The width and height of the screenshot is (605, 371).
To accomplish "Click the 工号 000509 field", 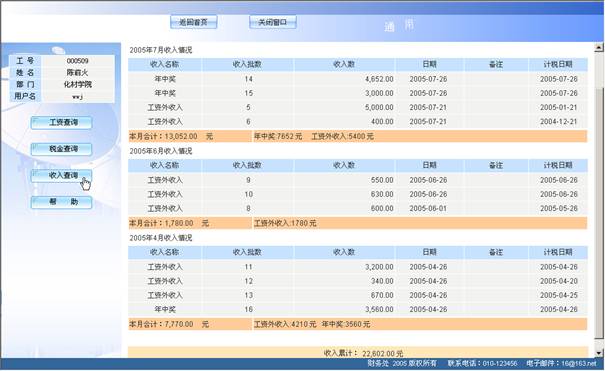I will click(x=62, y=61).
